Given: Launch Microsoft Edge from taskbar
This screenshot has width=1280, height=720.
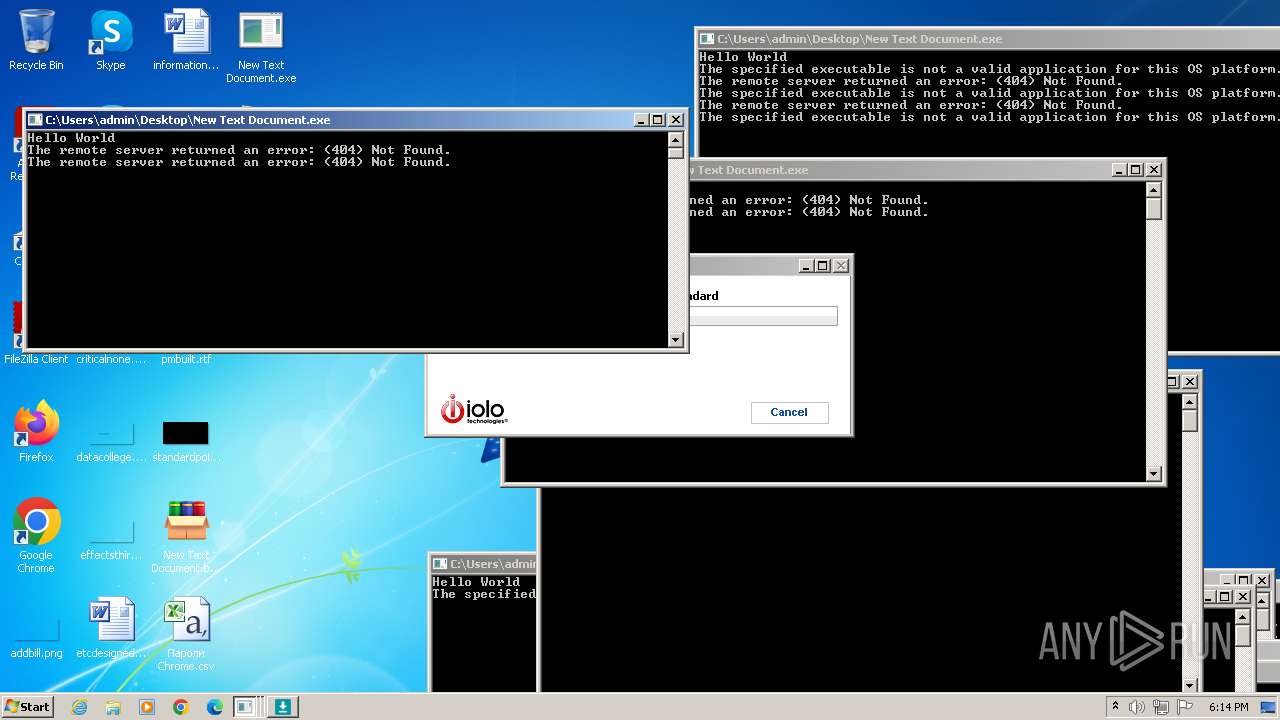Looking at the screenshot, I should point(215,707).
